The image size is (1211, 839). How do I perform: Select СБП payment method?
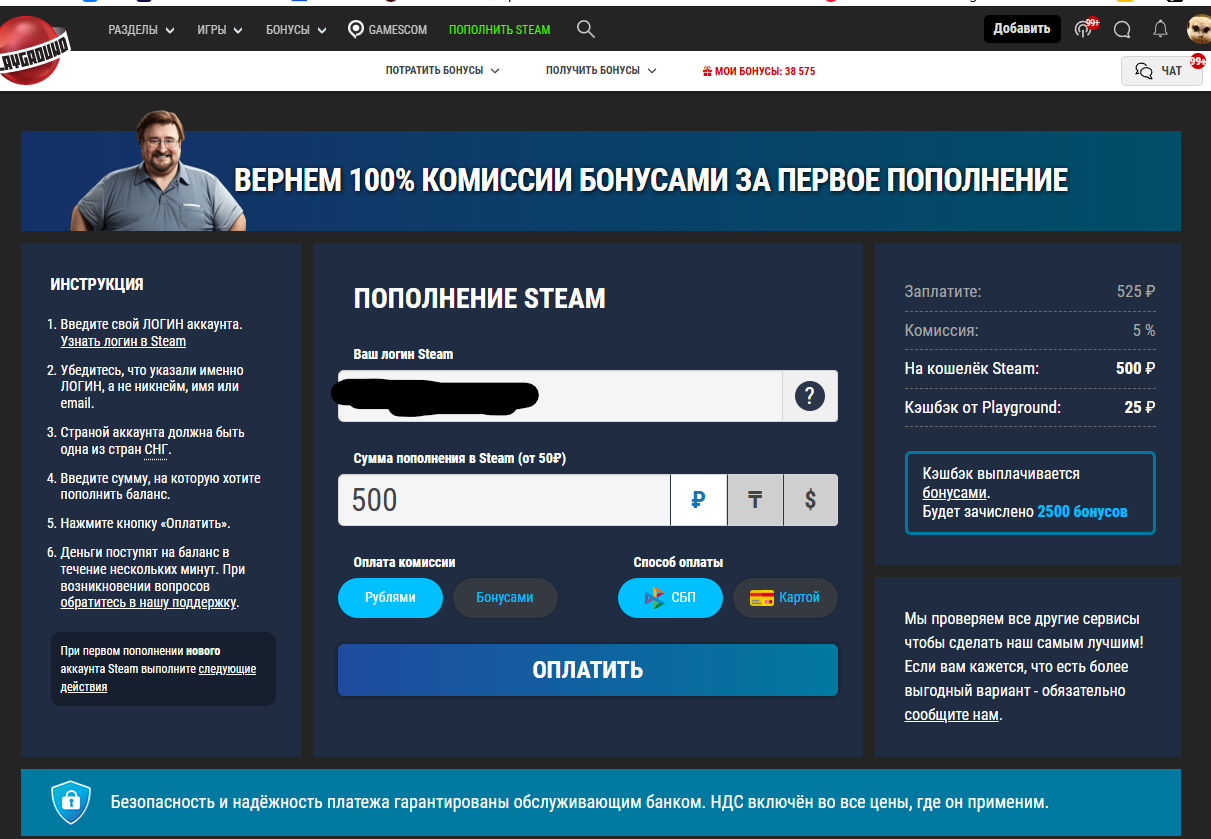670,598
